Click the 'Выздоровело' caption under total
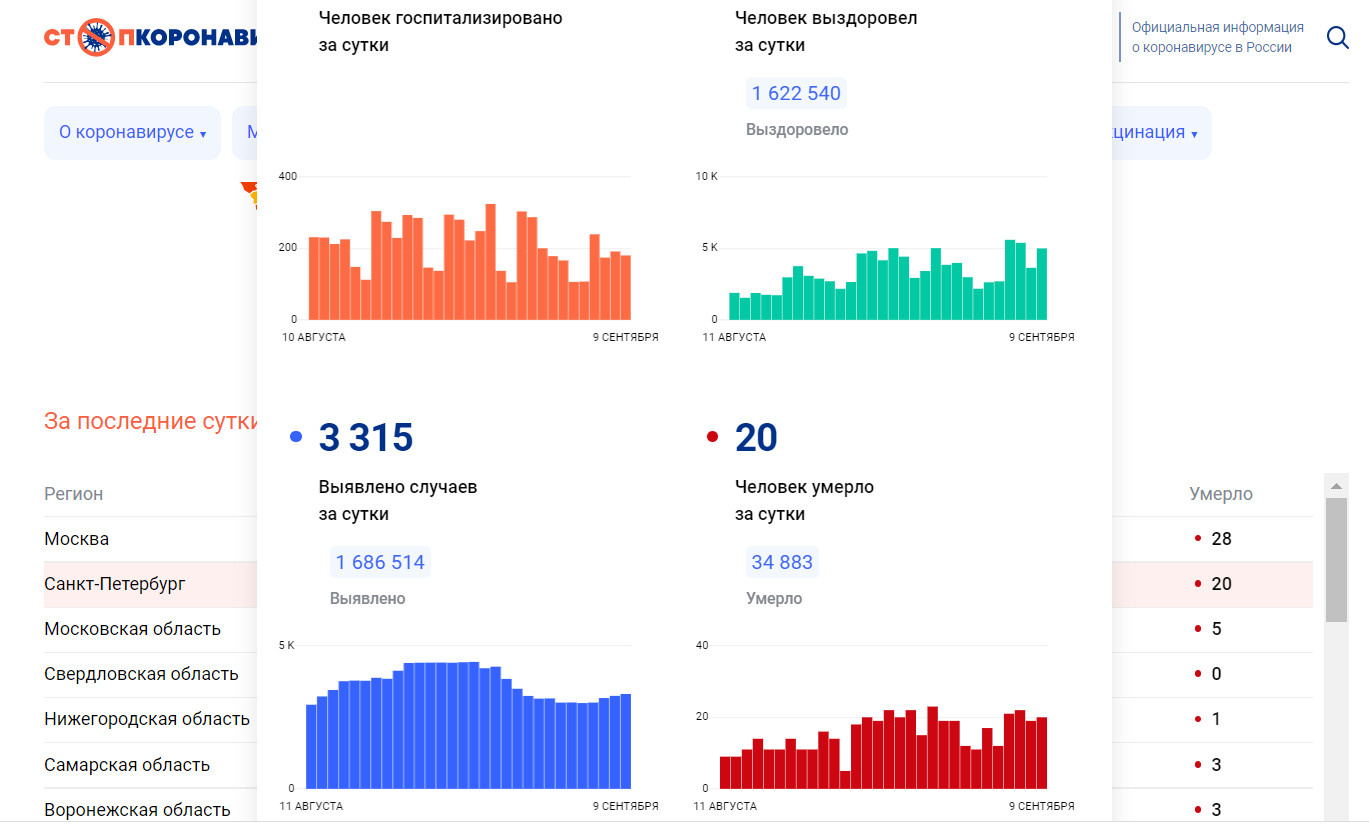Viewport: 1369px width, 824px height. click(x=797, y=130)
